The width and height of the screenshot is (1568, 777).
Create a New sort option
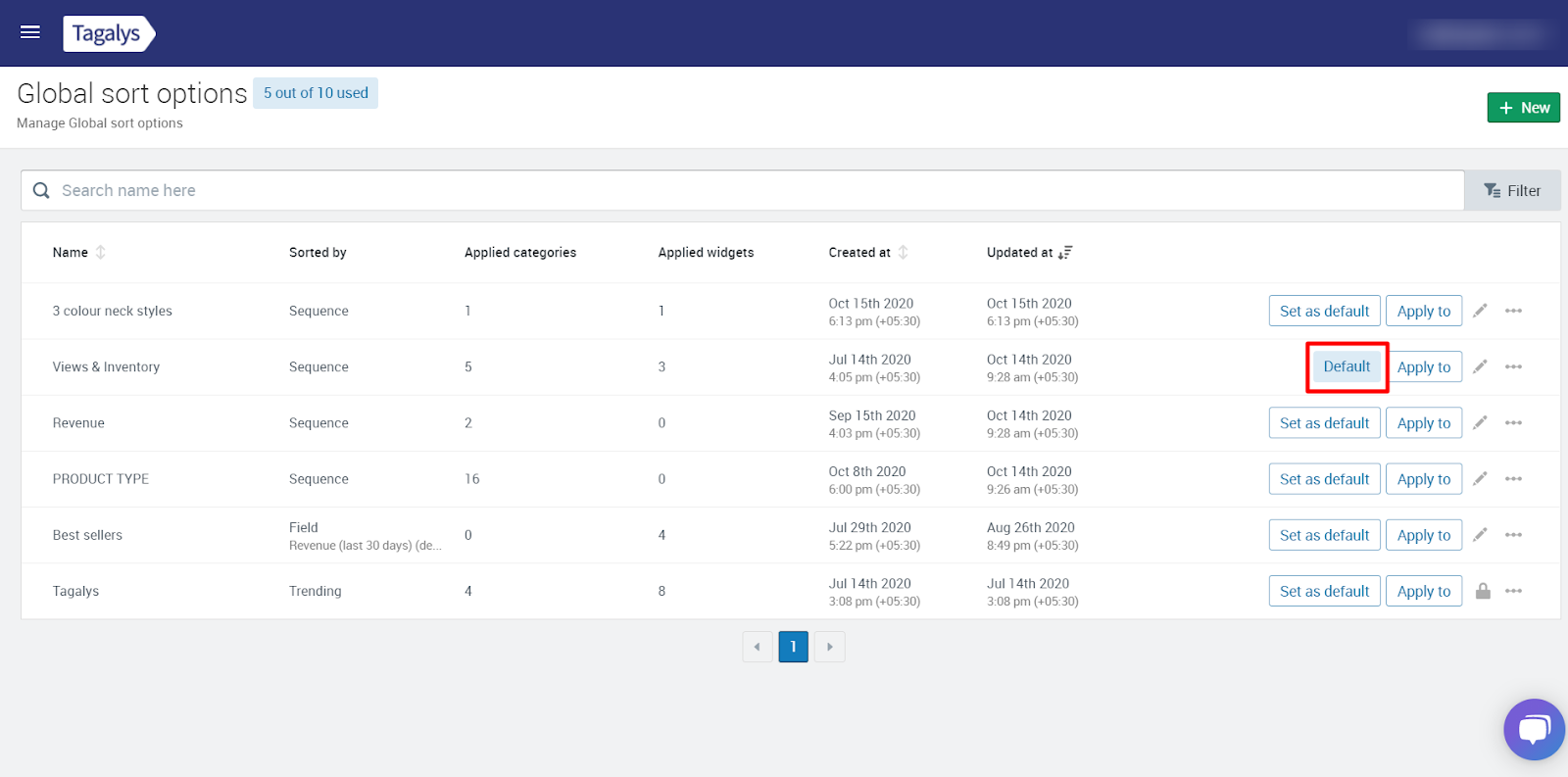click(x=1523, y=108)
